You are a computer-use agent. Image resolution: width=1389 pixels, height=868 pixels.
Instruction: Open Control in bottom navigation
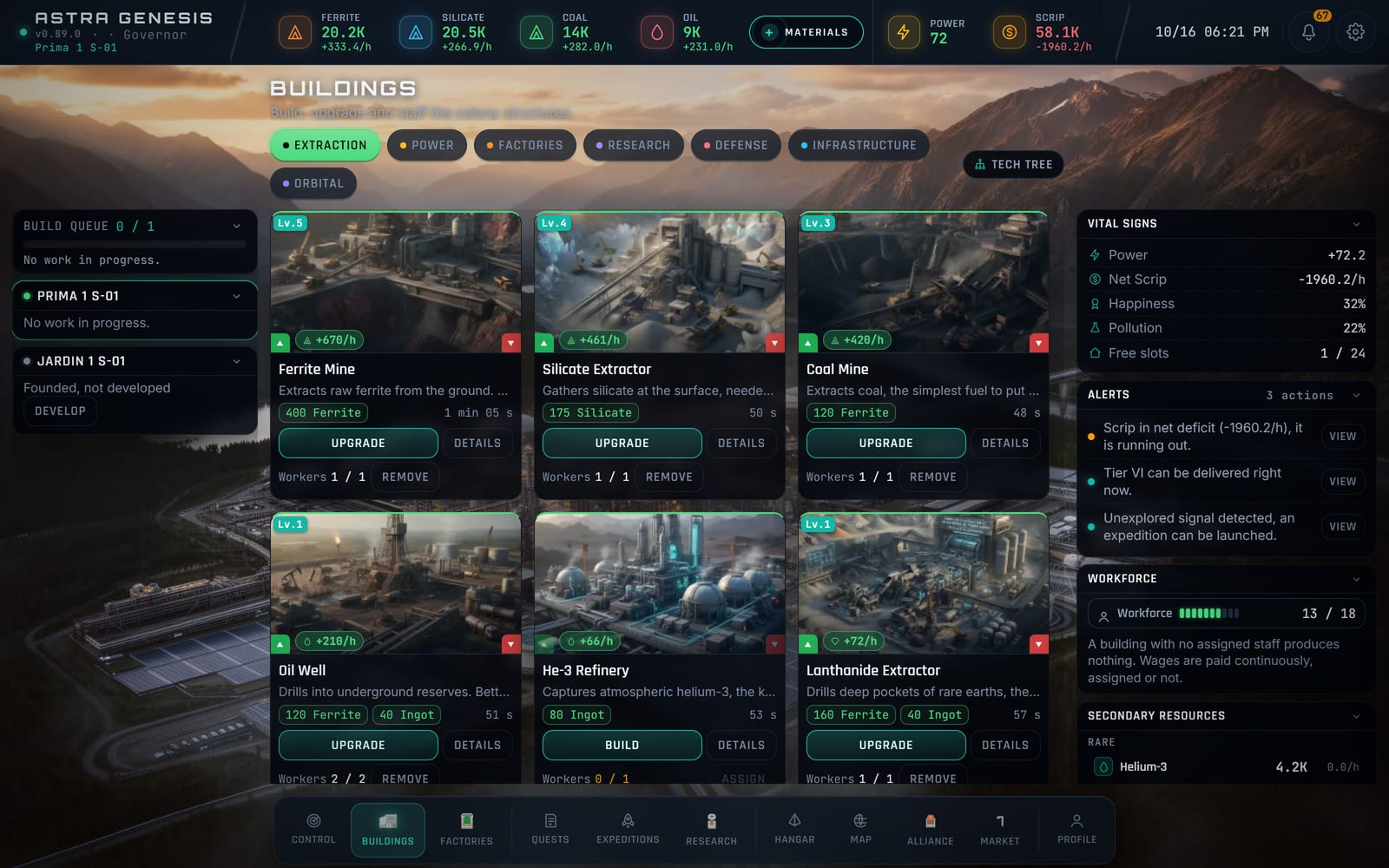click(313, 829)
